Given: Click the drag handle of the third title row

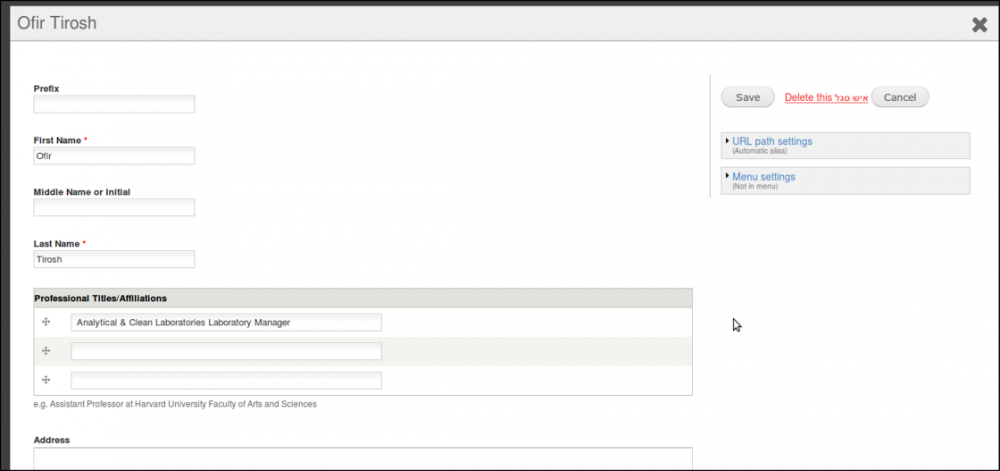Looking at the screenshot, I should tap(46, 380).
